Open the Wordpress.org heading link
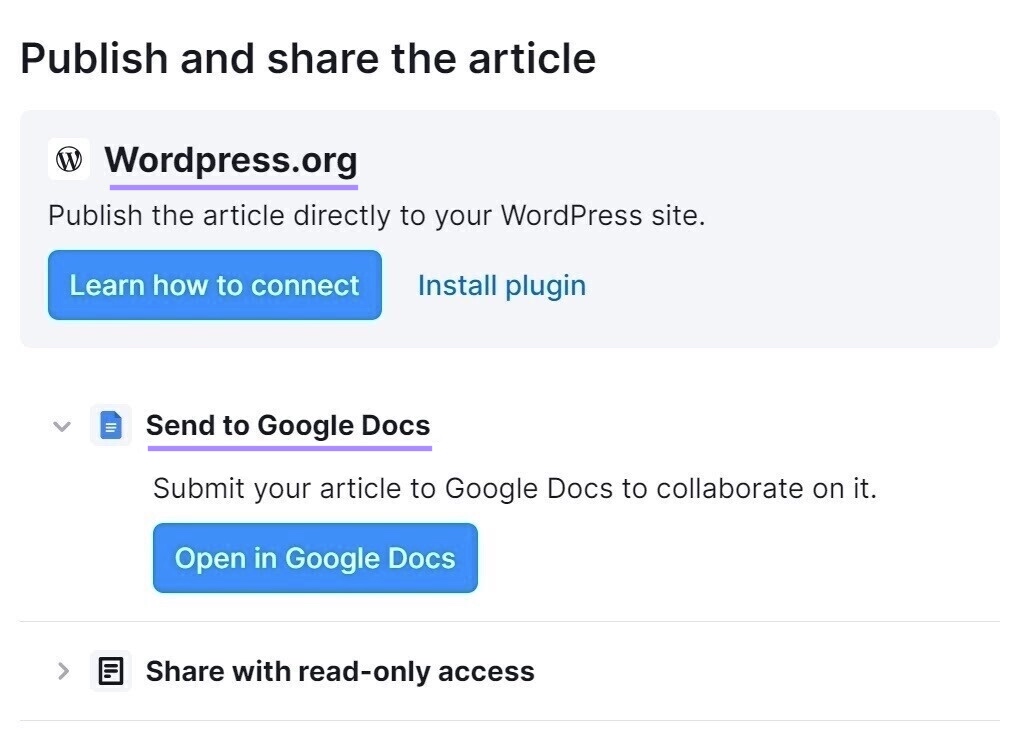This screenshot has height=753, width=1016. [x=232, y=160]
